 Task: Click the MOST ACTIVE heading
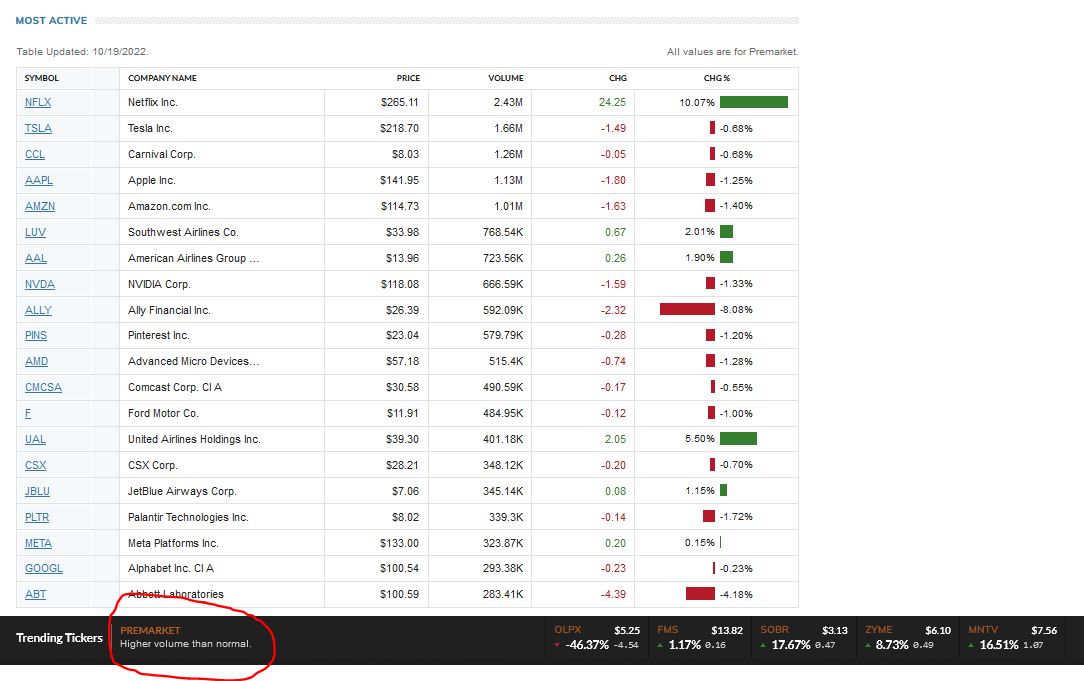click(x=51, y=21)
